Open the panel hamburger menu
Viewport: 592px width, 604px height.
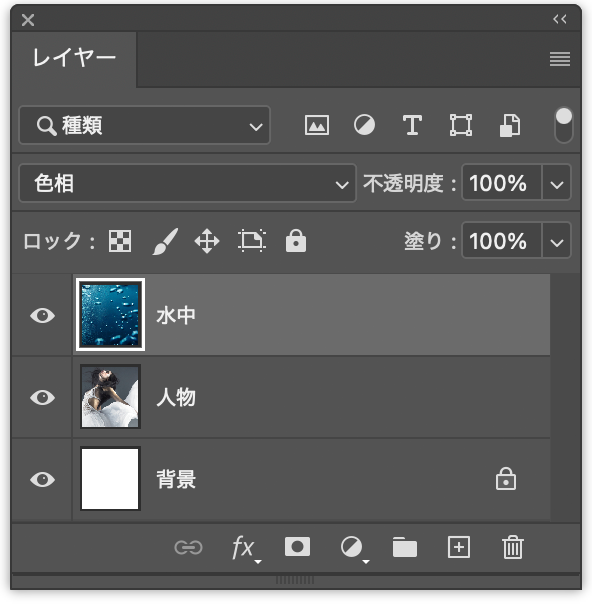560,59
